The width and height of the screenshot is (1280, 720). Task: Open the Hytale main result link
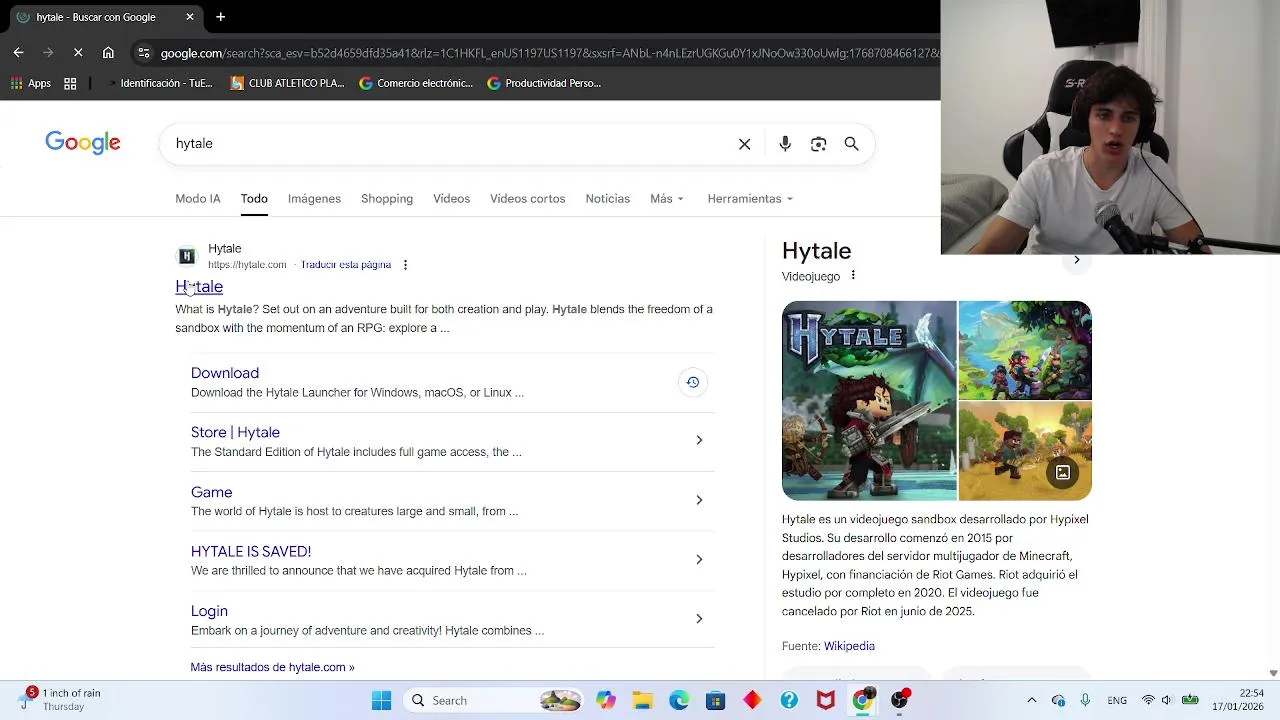coord(199,287)
